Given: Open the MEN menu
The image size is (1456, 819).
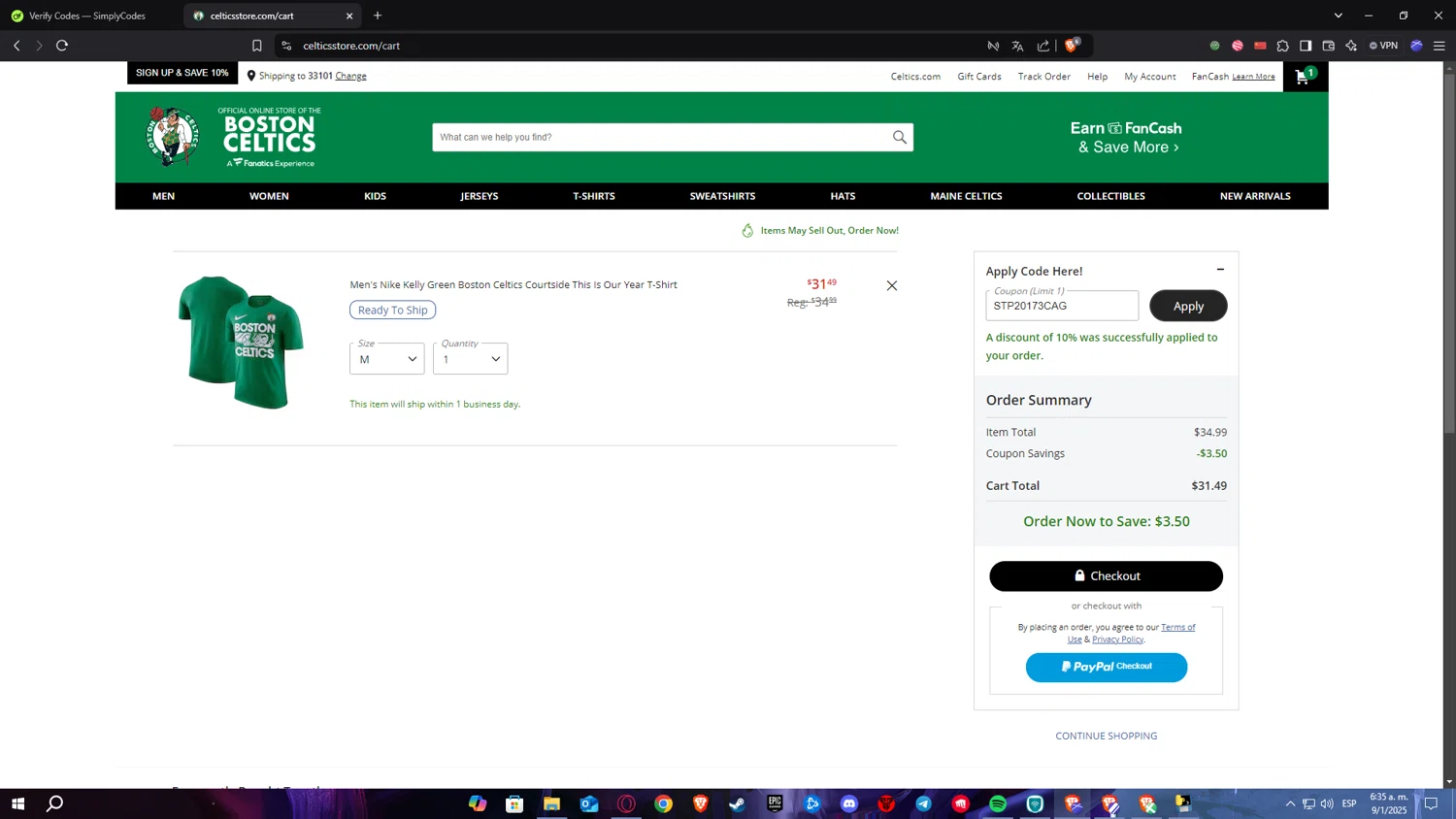Looking at the screenshot, I should [163, 196].
